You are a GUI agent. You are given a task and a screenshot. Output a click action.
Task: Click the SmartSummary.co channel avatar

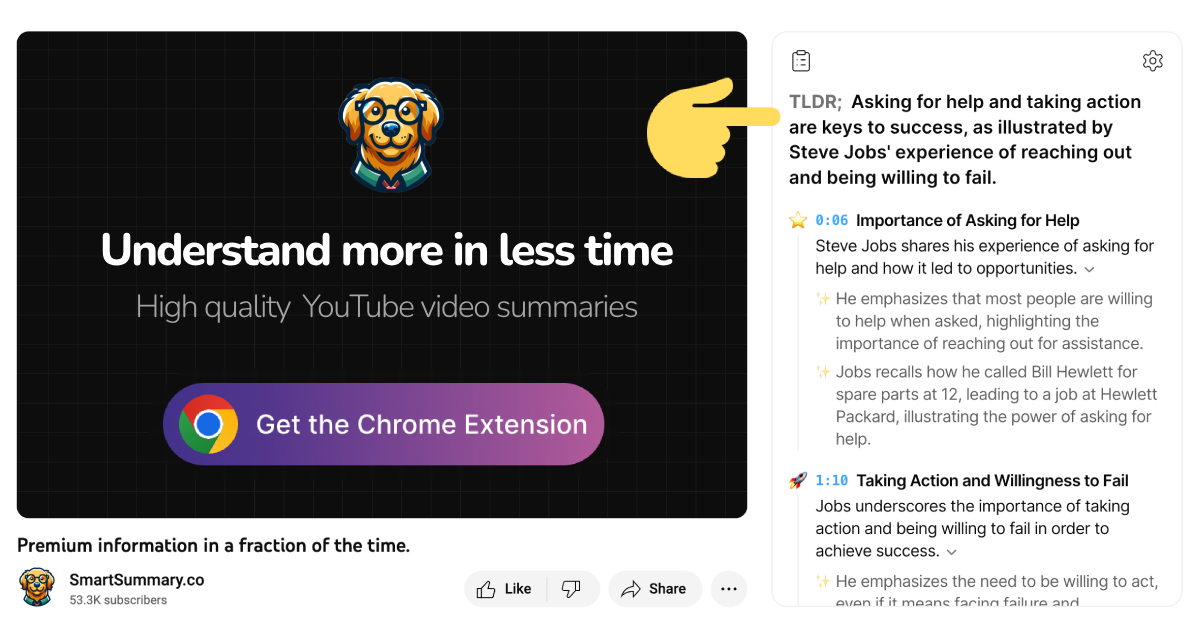point(37,588)
